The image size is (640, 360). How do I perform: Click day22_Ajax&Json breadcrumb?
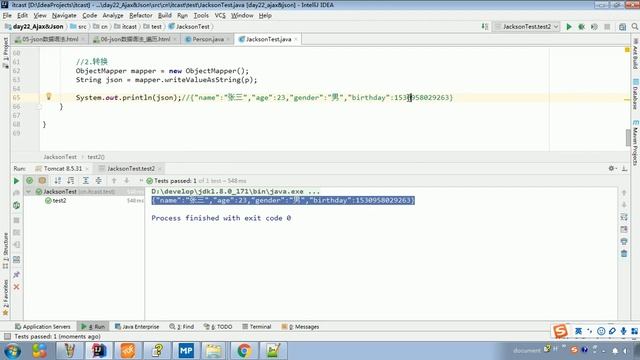click(38, 27)
